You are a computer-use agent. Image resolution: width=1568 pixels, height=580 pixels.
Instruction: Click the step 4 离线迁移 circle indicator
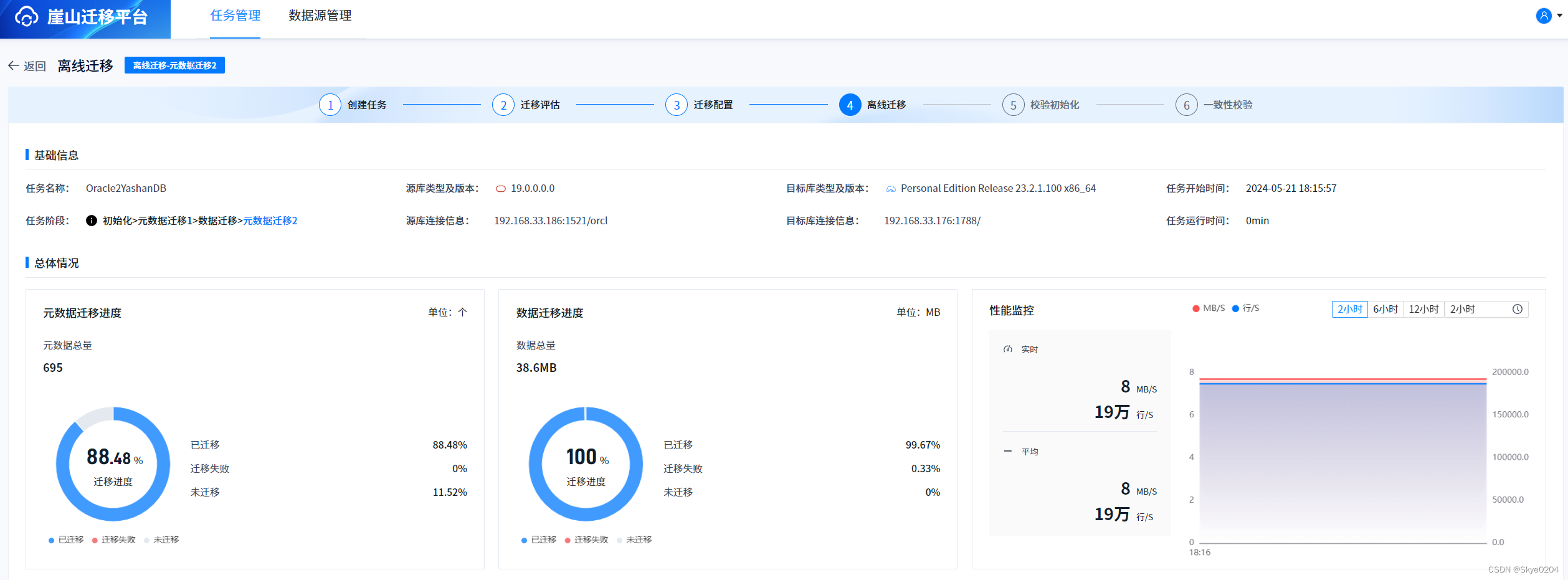pyautogui.click(x=850, y=105)
